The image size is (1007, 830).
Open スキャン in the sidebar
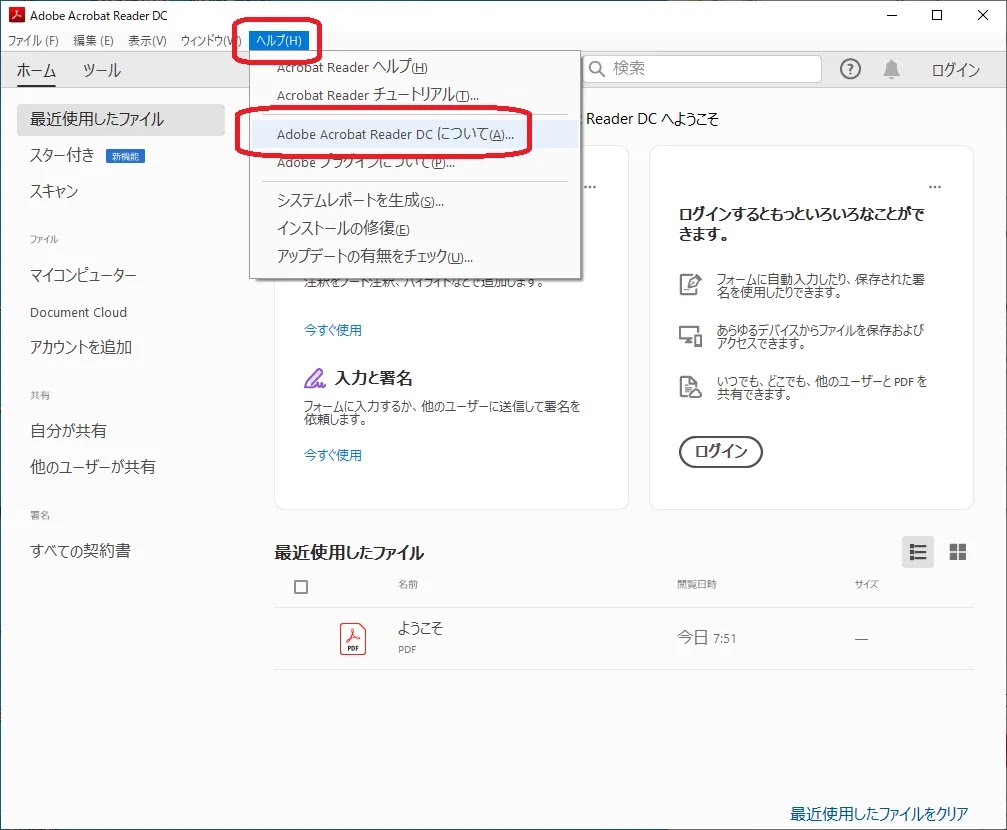click(x=54, y=191)
